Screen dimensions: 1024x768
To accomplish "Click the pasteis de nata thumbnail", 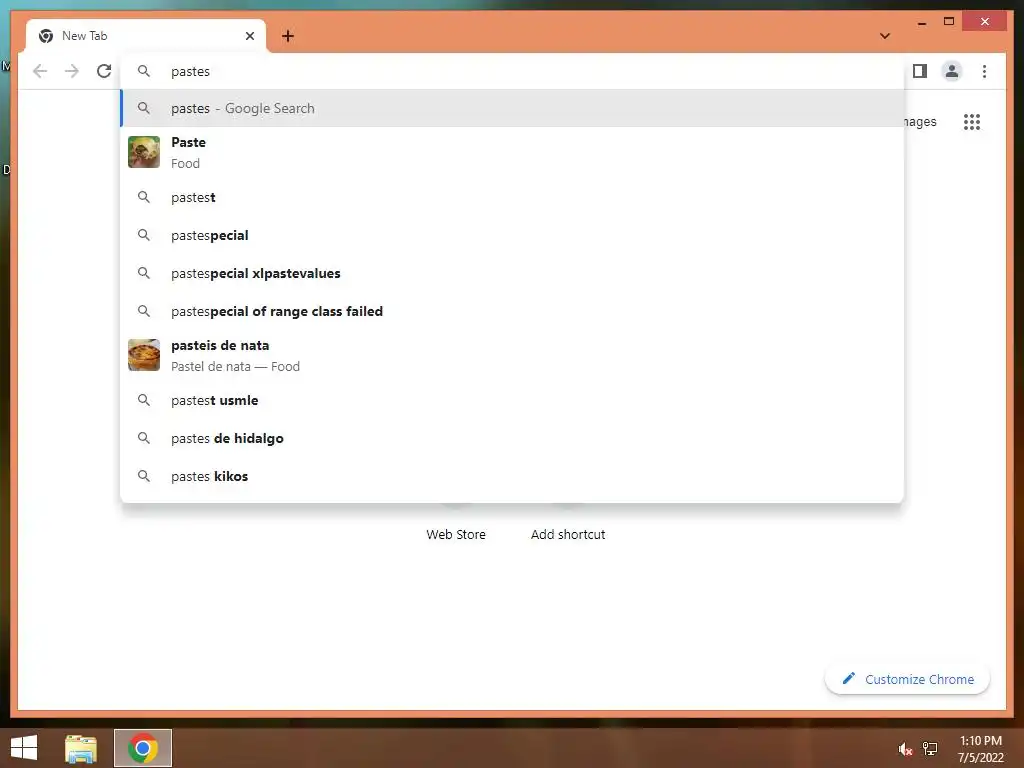I will [144, 355].
